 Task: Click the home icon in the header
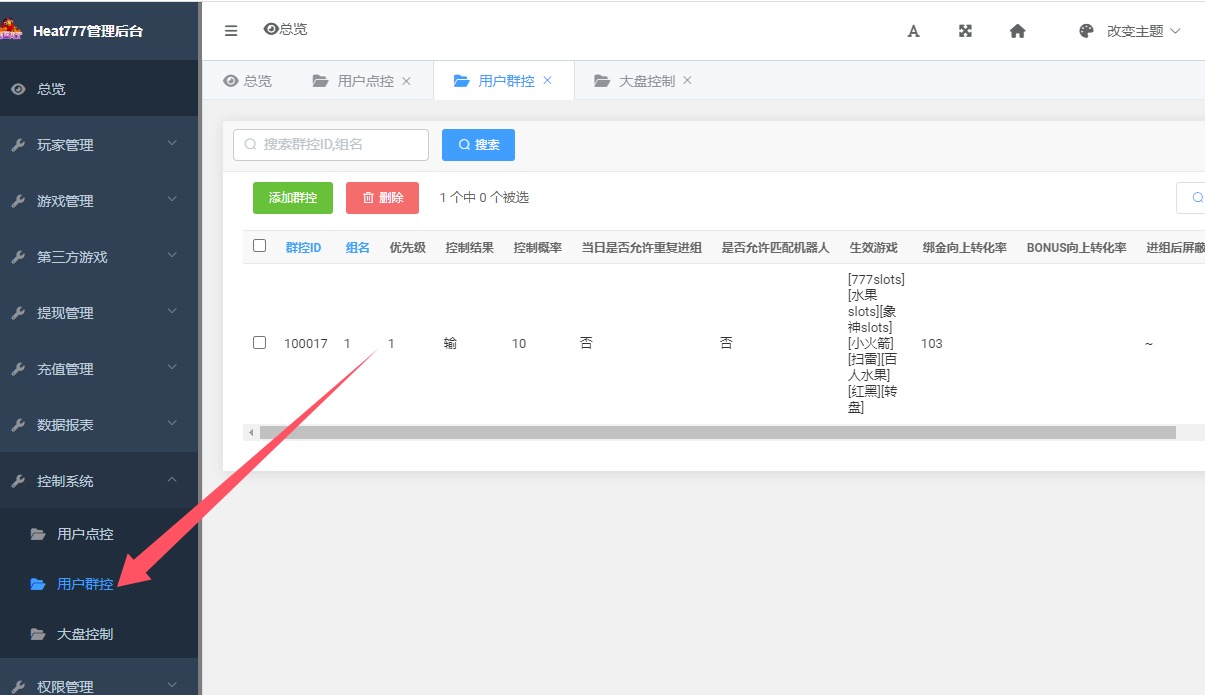(1017, 31)
